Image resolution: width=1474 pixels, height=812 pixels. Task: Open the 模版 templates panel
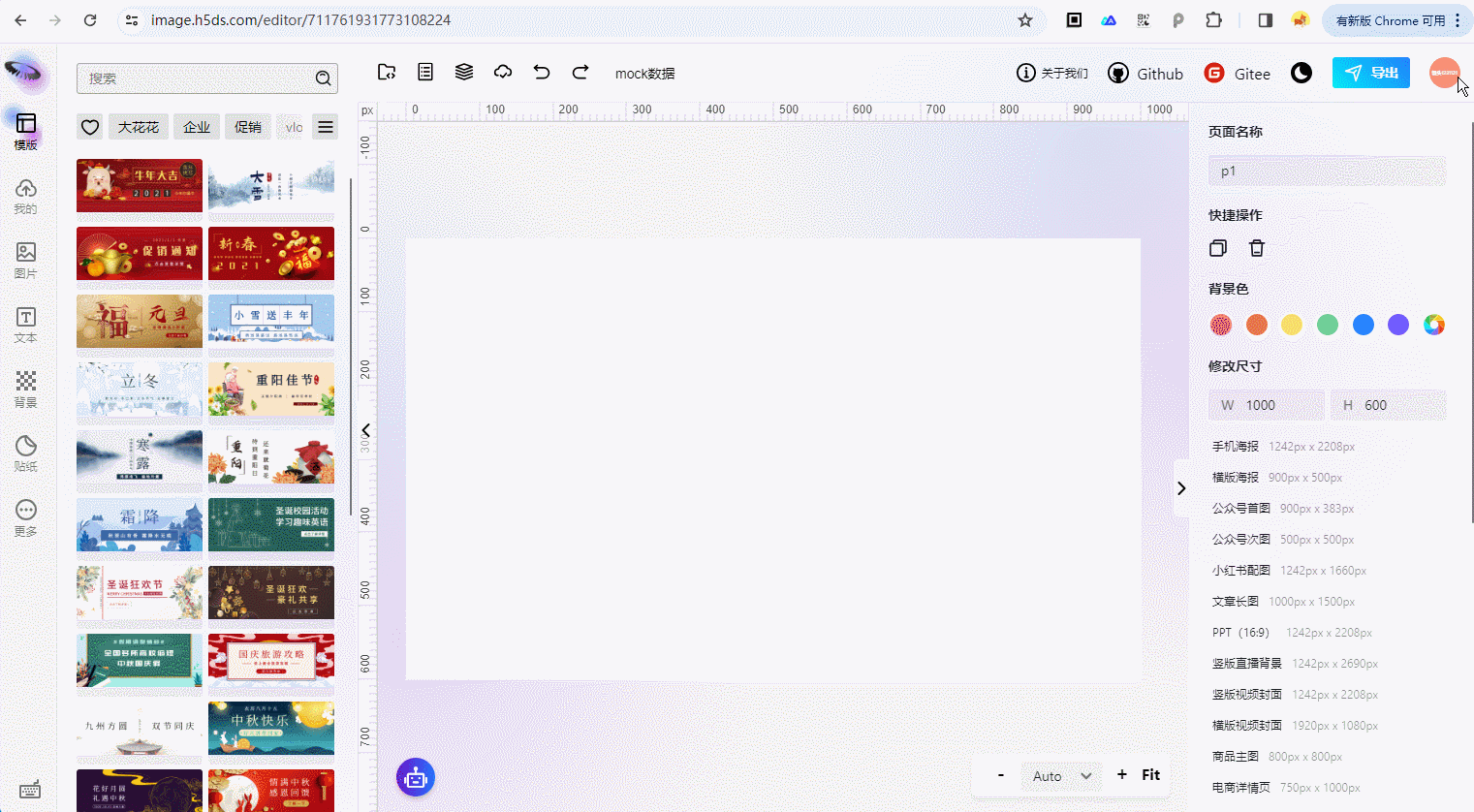click(26, 131)
